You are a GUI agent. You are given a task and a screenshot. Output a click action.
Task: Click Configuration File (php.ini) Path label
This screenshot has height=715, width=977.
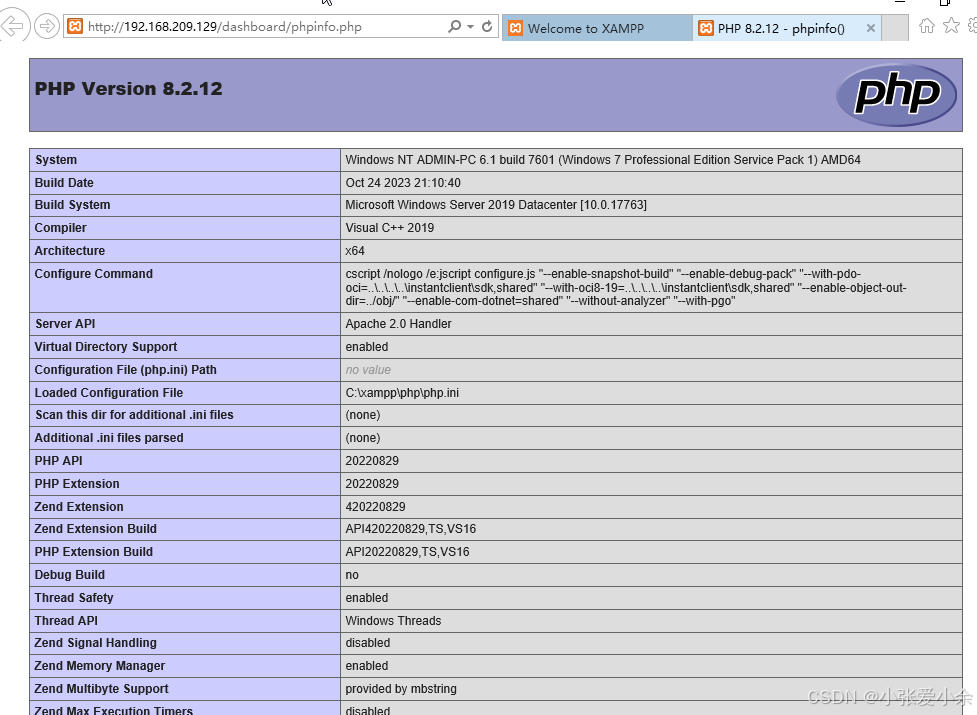[126, 369]
